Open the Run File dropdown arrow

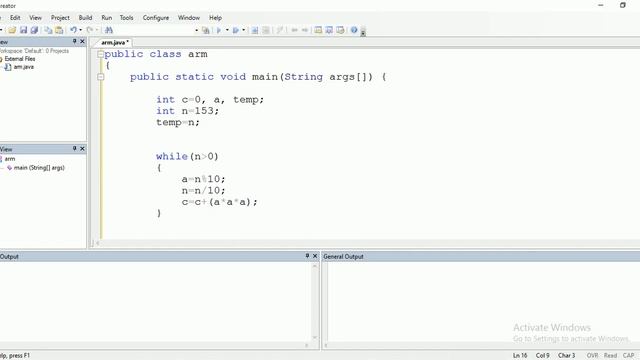tap(244, 30)
